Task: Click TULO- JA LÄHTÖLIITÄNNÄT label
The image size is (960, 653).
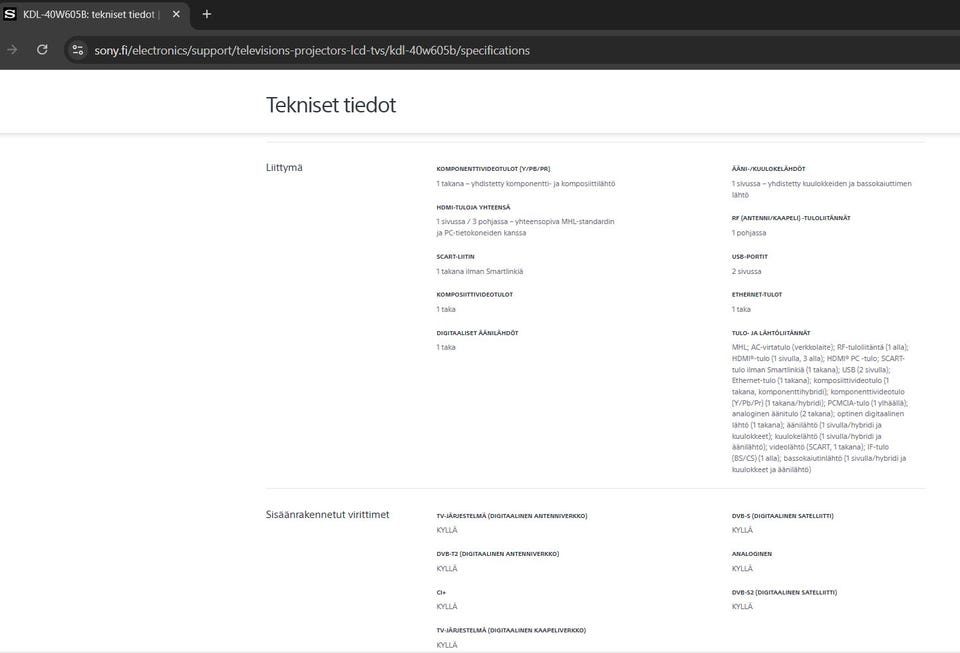Action: coord(771,333)
